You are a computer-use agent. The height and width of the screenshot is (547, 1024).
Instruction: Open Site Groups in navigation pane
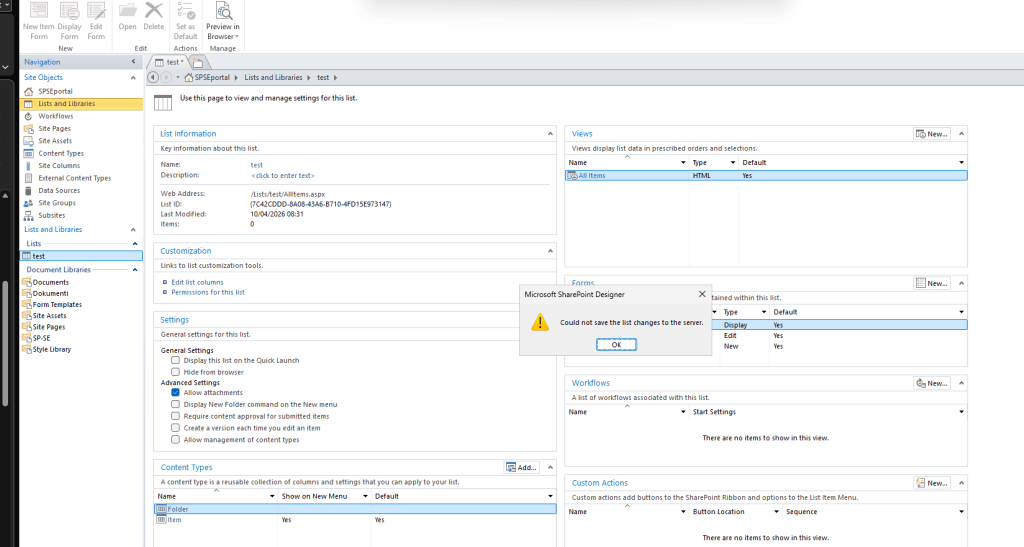56,203
